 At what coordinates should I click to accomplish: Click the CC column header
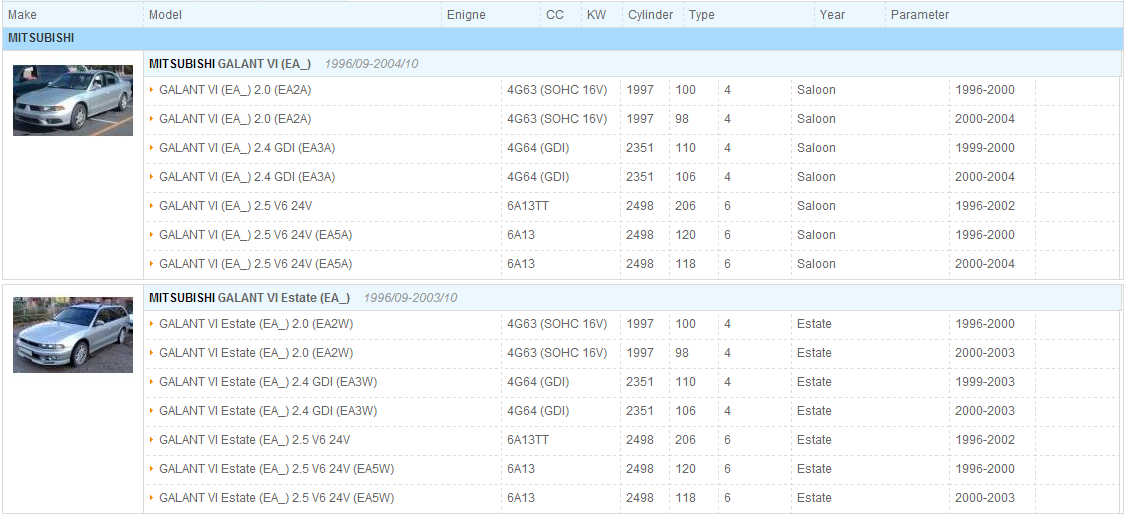point(555,14)
